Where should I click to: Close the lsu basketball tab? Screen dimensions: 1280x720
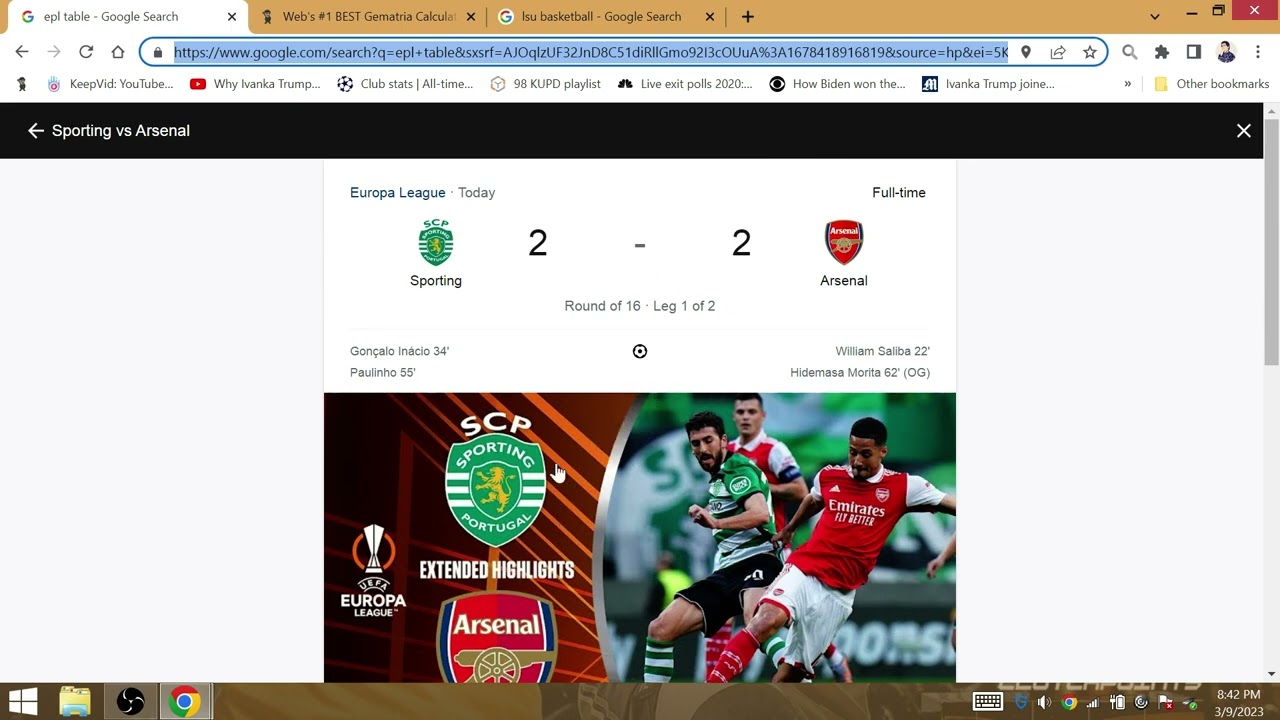point(710,17)
